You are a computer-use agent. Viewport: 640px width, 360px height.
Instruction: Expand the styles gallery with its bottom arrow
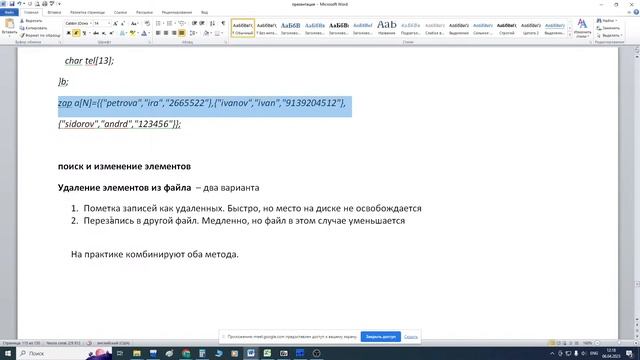(x=570, y=36)
